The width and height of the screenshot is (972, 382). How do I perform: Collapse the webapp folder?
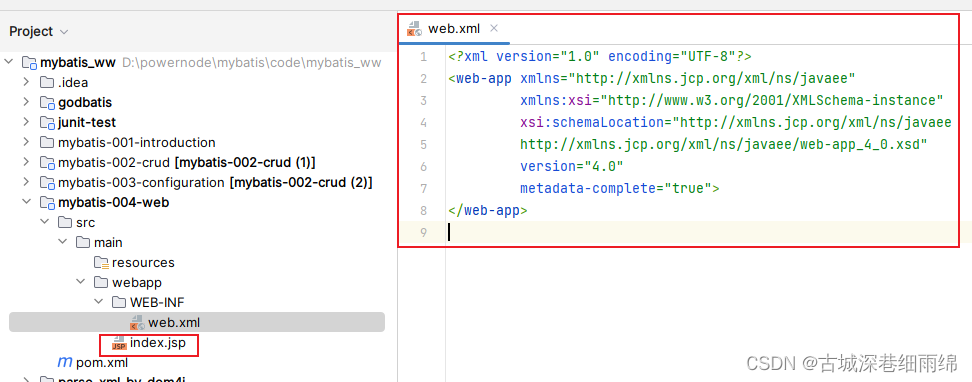tap(81, 282)
